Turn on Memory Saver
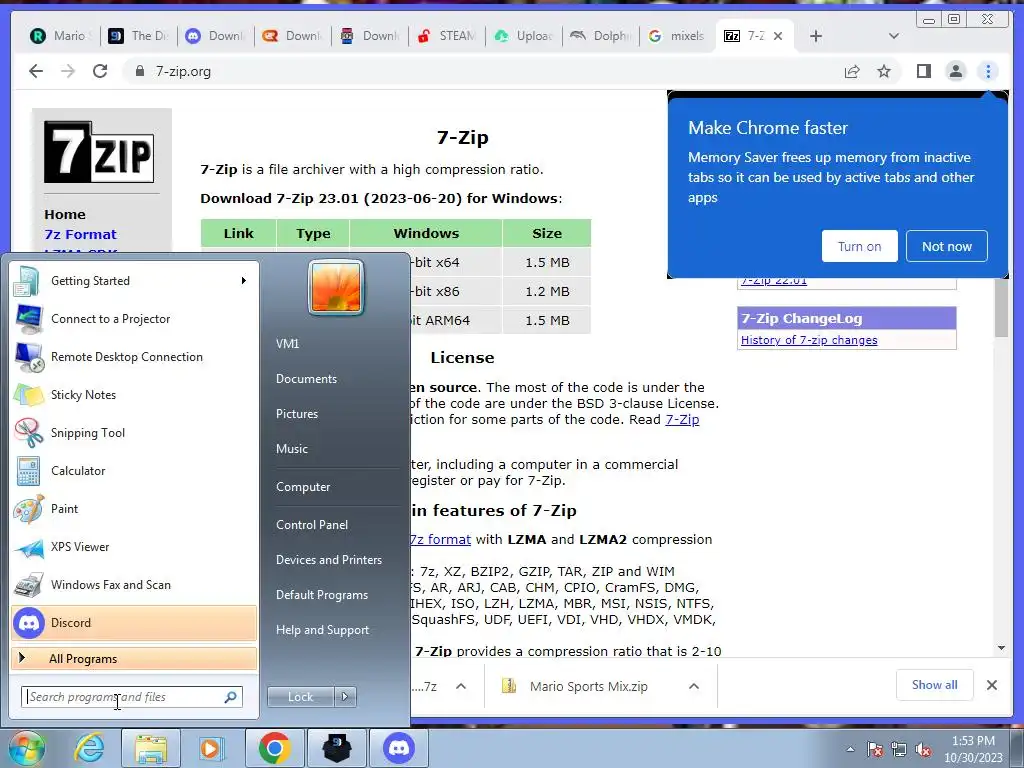Screen dimensions: 1024x768 pos(859,246)
